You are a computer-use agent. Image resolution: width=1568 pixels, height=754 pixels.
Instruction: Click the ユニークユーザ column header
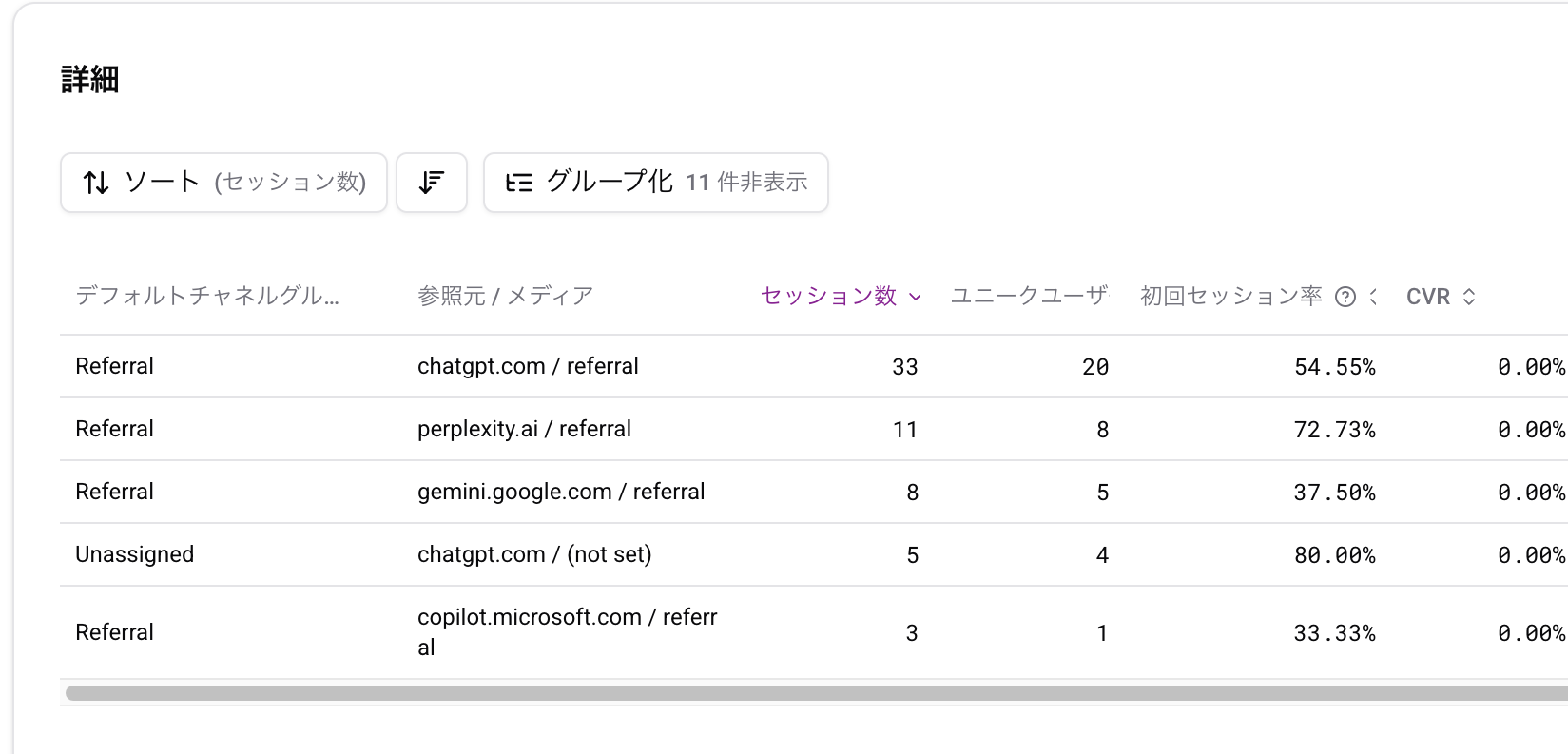(x=1030, y=296)
